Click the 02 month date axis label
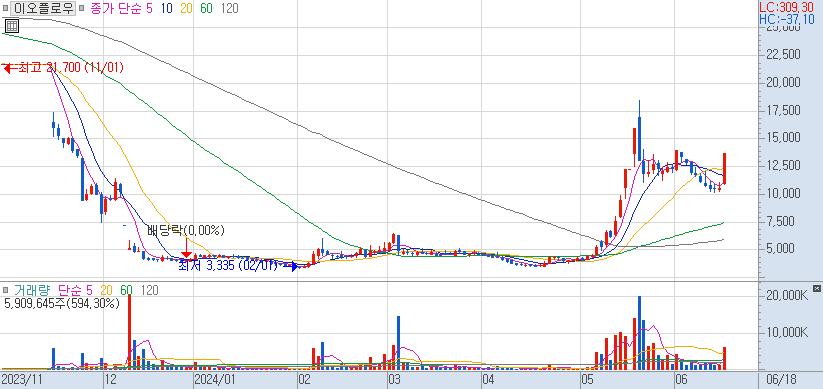This screenshot has width=823, height=389. pos(304,379)
